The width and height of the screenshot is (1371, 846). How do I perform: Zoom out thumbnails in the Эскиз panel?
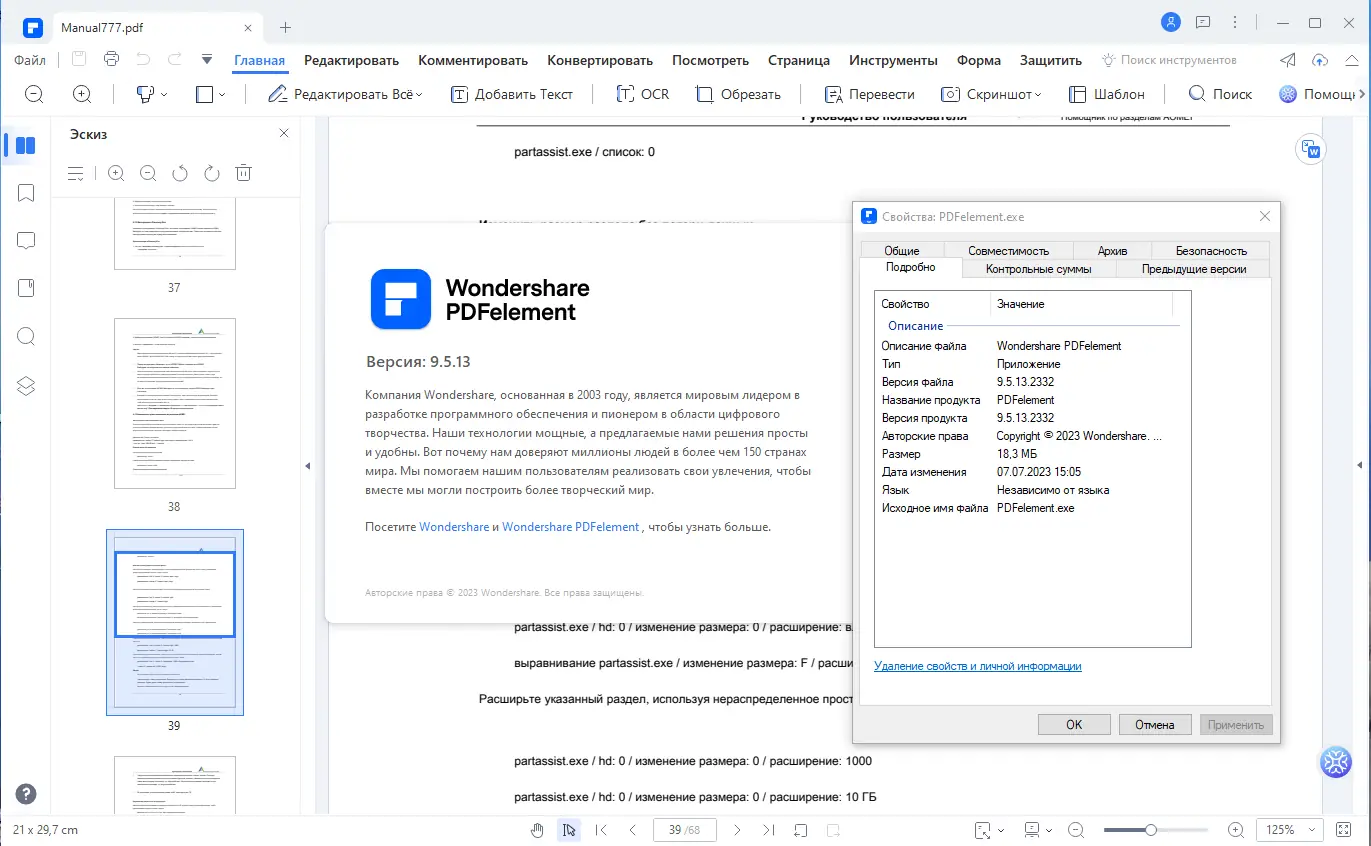click(x=148, y=173)
